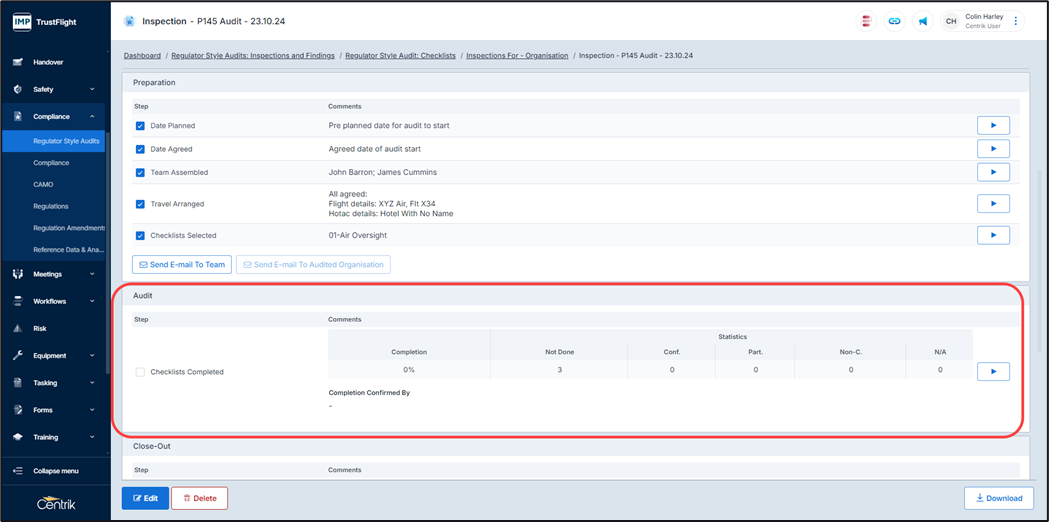Click the play arrow for Checklists Completed
Viewport: 1049px width, 522px height.
click(x=993, y=371)
